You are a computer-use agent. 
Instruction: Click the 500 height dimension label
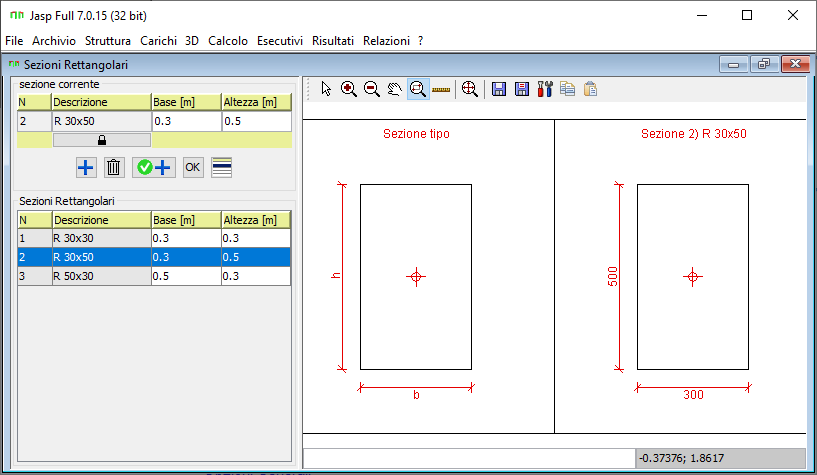(x=613, y=277)
